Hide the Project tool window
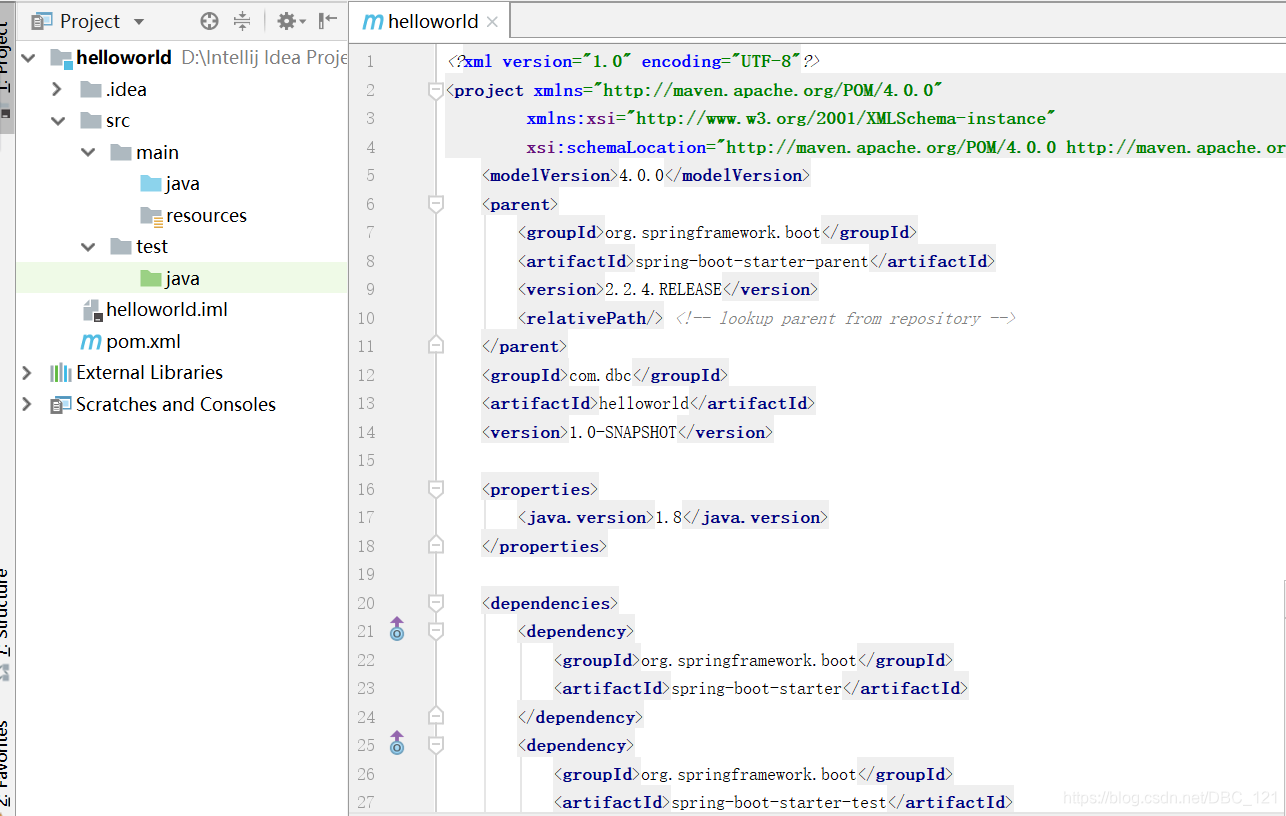 (328, 21)
